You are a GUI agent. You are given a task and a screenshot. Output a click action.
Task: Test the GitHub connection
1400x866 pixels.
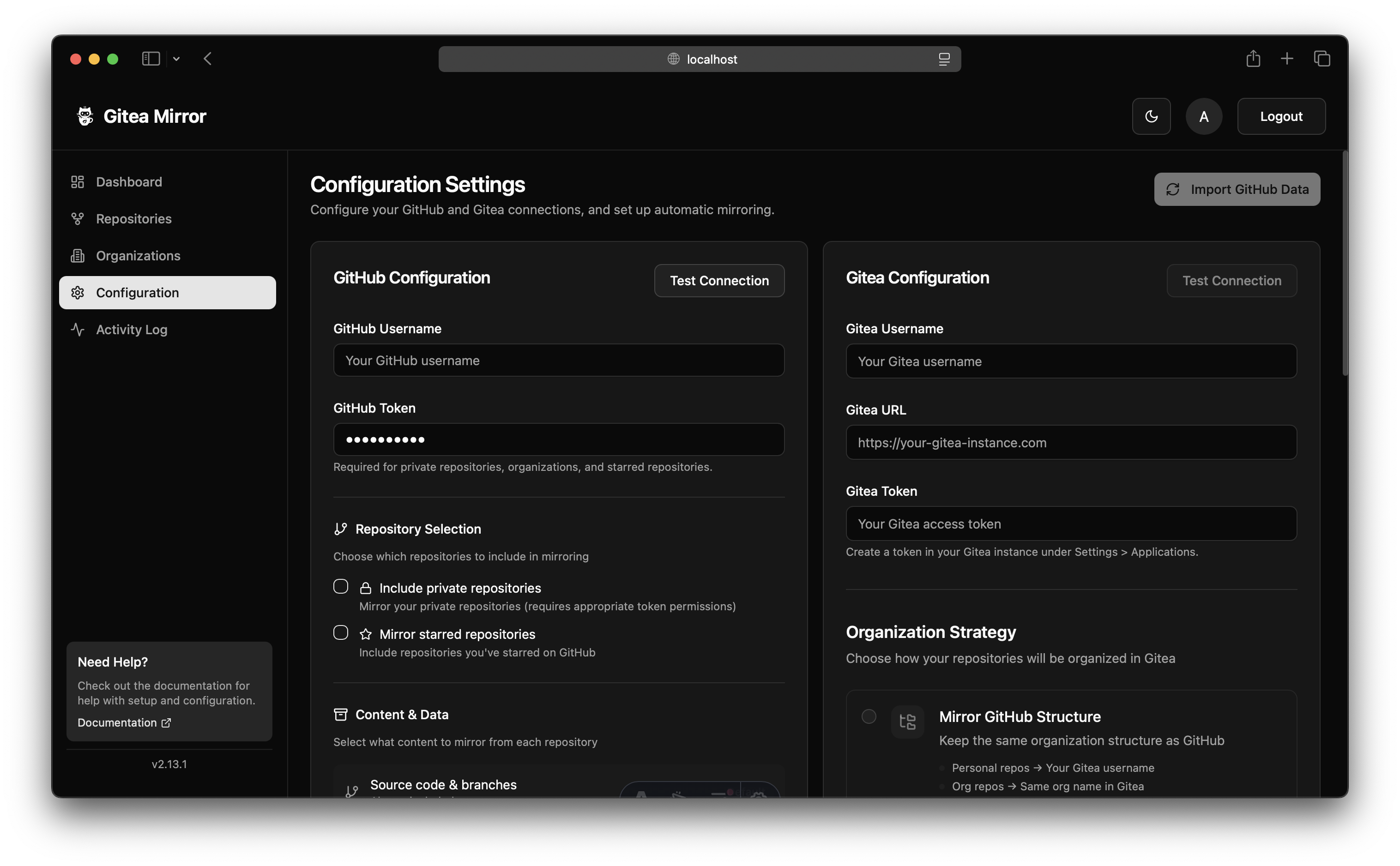tap(719, 281)
